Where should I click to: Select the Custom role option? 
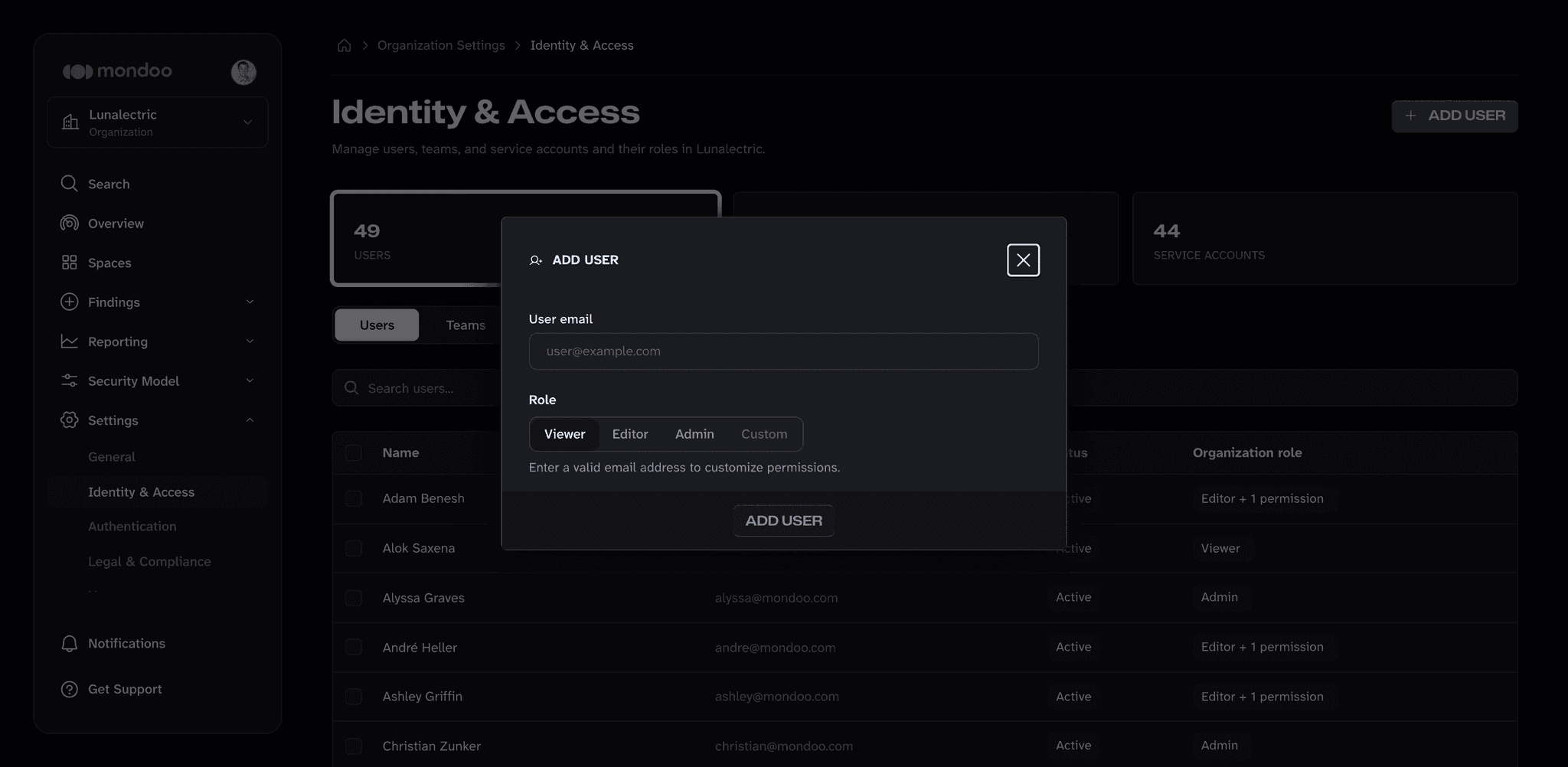pos(764,434)
